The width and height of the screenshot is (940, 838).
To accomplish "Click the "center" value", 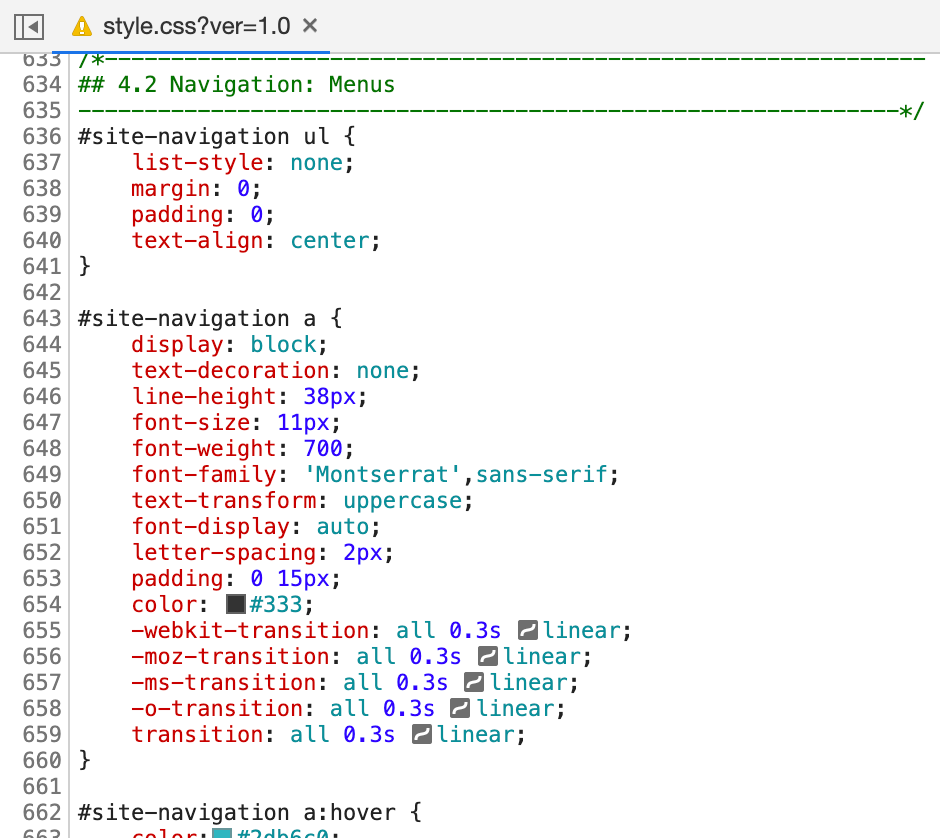I will coord(330,240).
